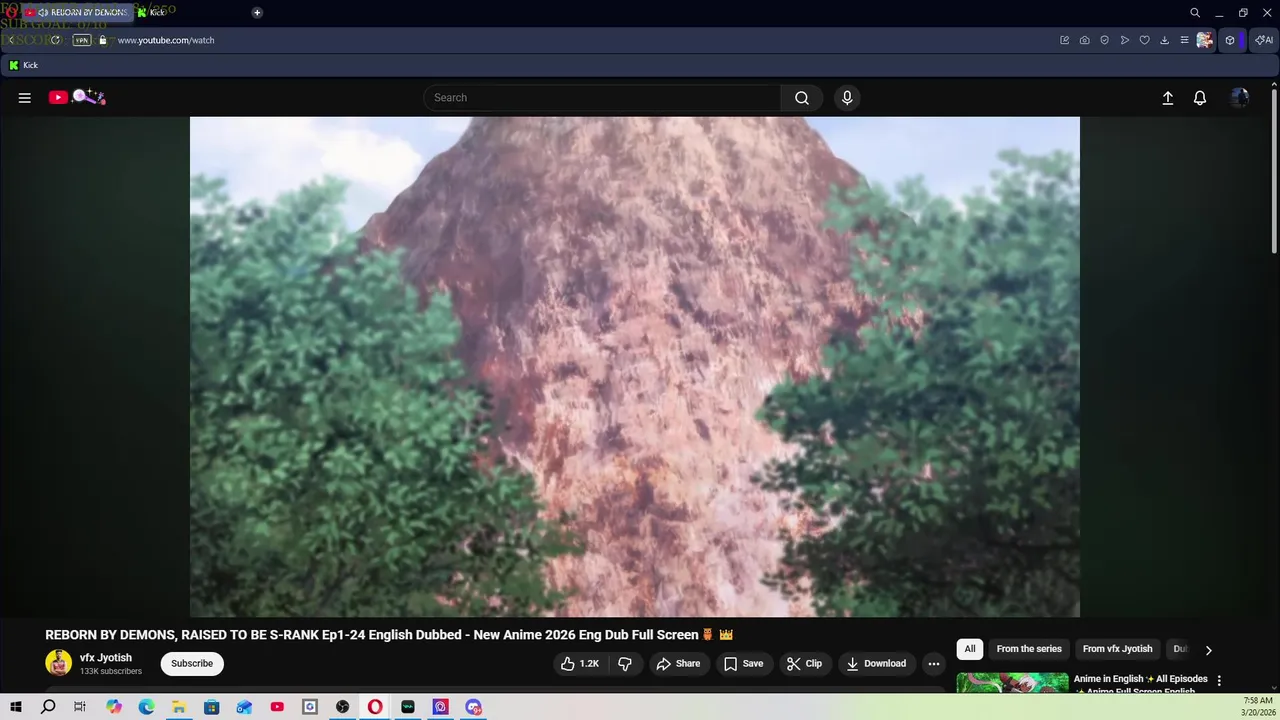
Task: Open YouTube account avatar menu
Action: 1240,98
